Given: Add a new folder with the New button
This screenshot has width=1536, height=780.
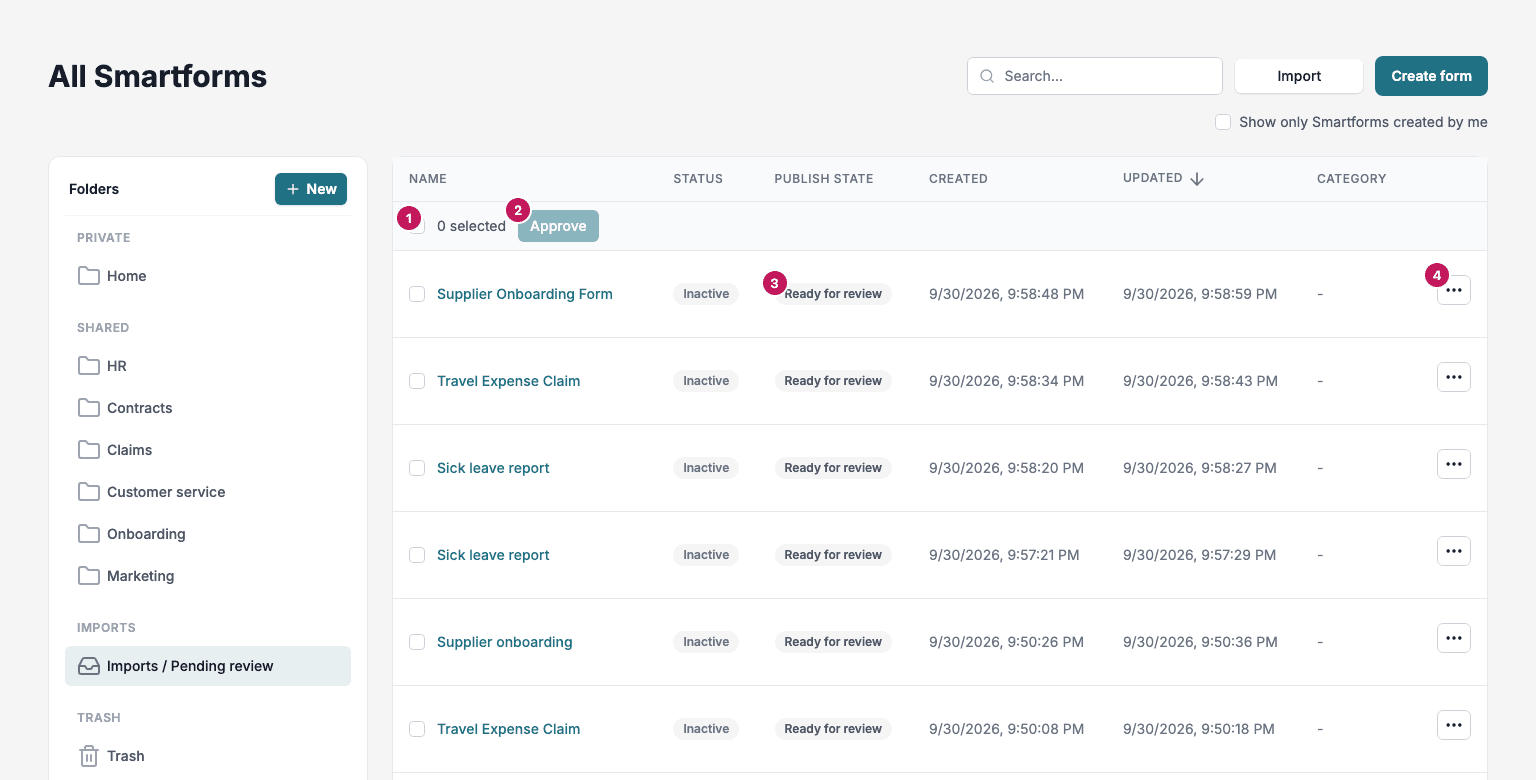Looking at the screenshot, I should pos(311,189).
